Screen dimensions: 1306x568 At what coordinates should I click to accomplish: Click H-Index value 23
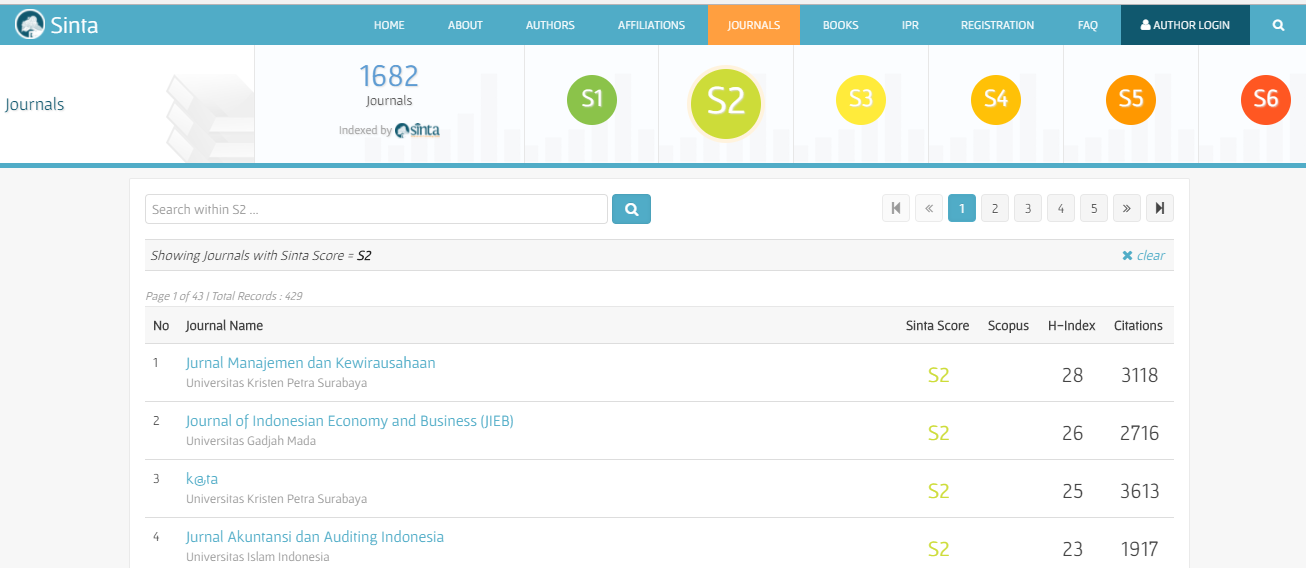[x=1072, y=549]
